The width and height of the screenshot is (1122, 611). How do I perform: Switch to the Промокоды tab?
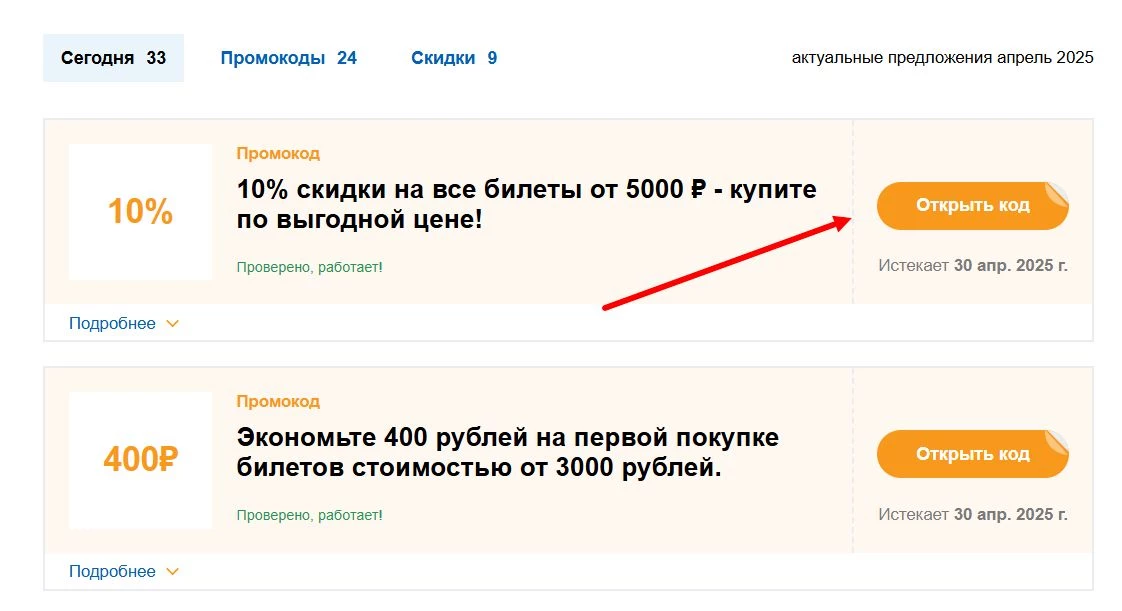tap(289, 57)
